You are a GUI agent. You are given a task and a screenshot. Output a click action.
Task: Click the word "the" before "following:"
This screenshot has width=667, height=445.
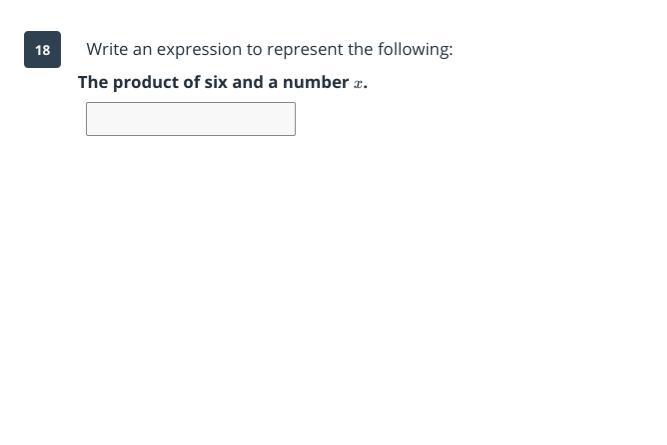(360, 49)
